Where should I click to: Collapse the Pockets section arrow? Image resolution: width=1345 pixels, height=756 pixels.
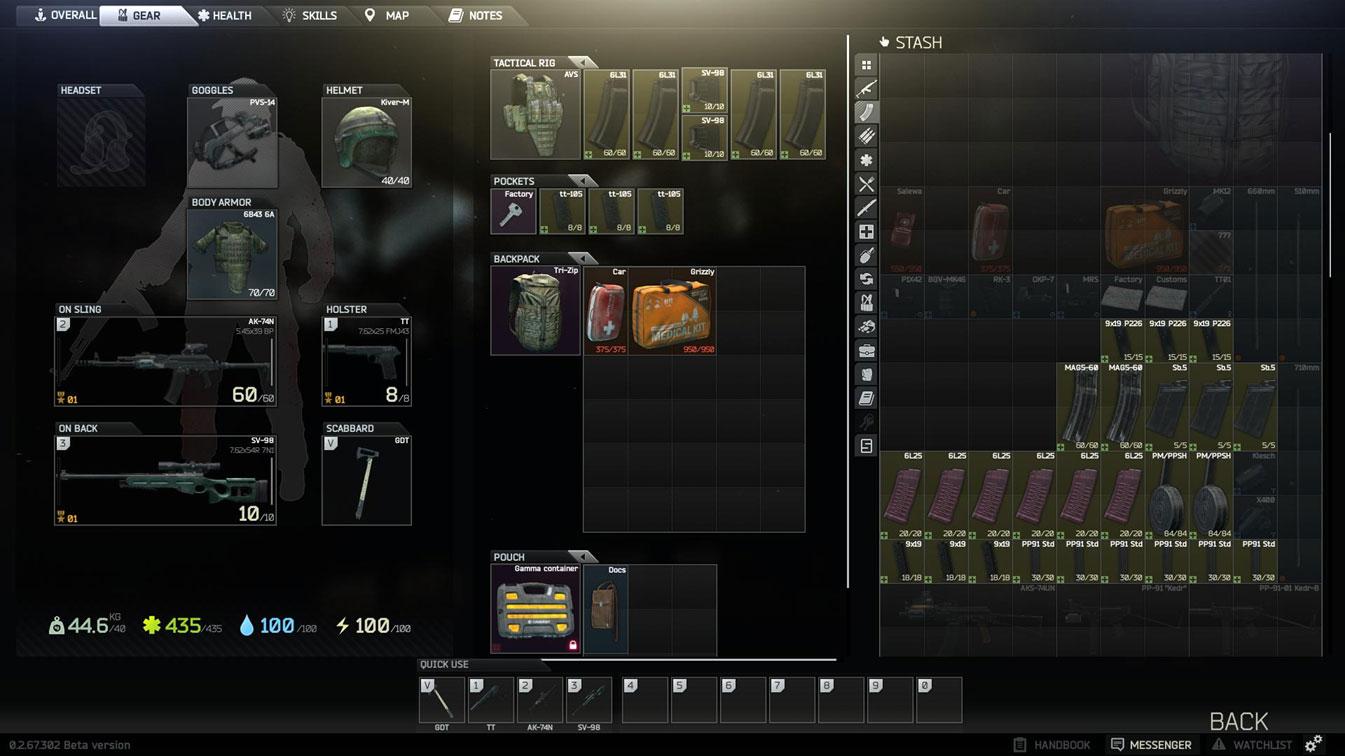pos(580,181)
